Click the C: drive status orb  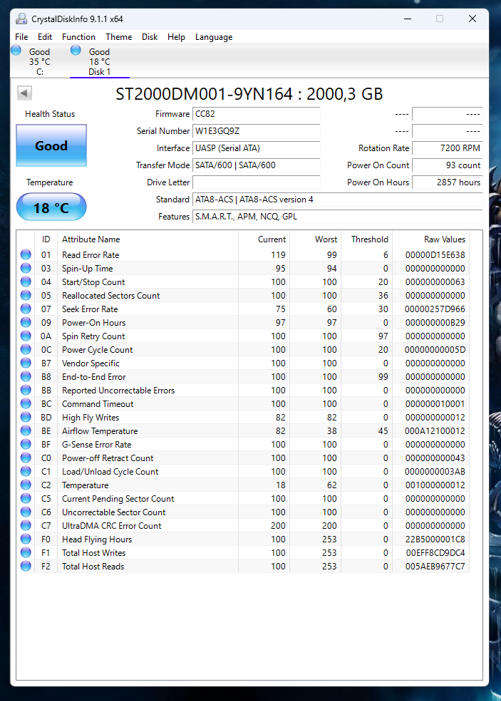(16, 50)
